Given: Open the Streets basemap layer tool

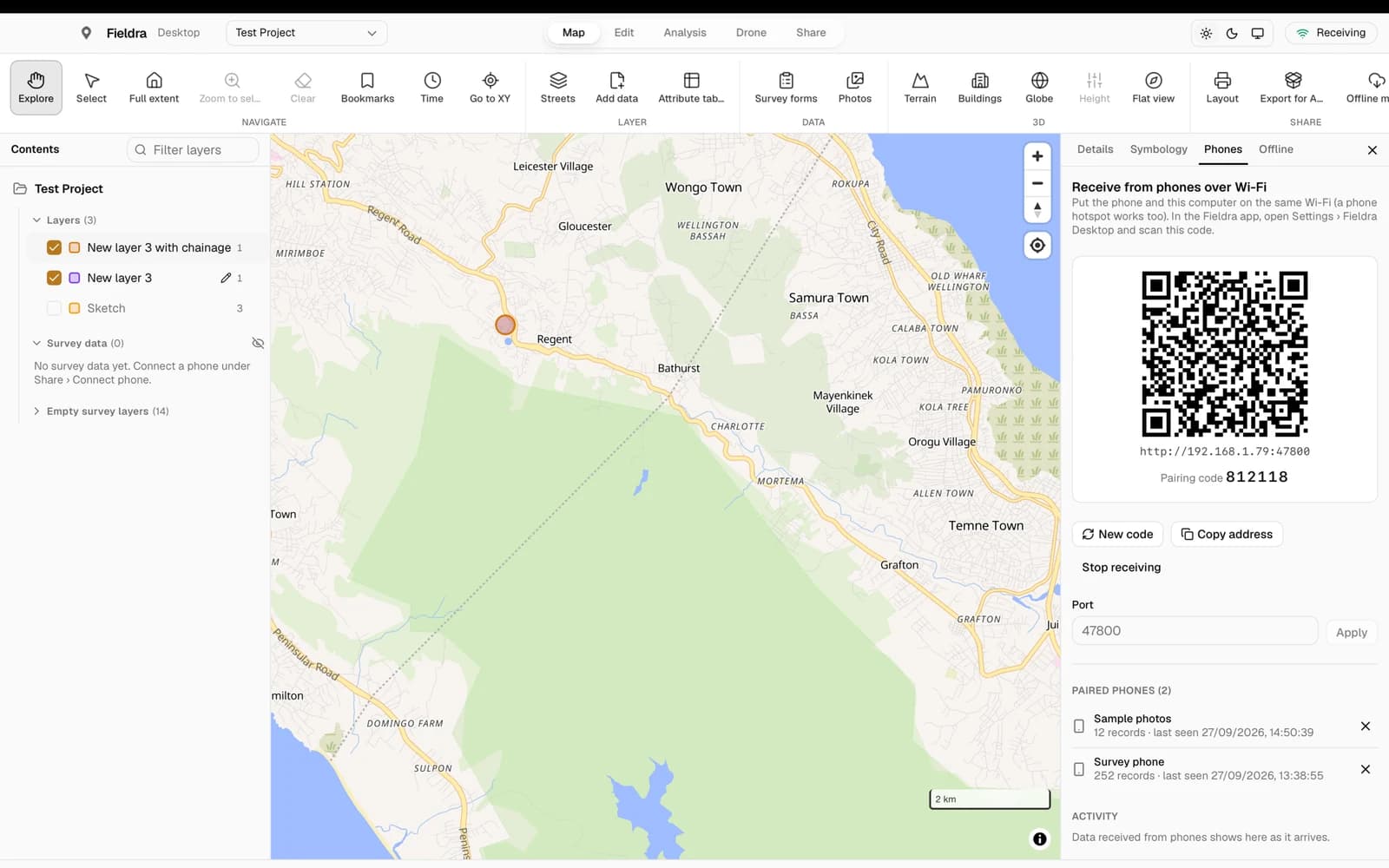Looking at the screenshot, I should click(x=557, y=88).
